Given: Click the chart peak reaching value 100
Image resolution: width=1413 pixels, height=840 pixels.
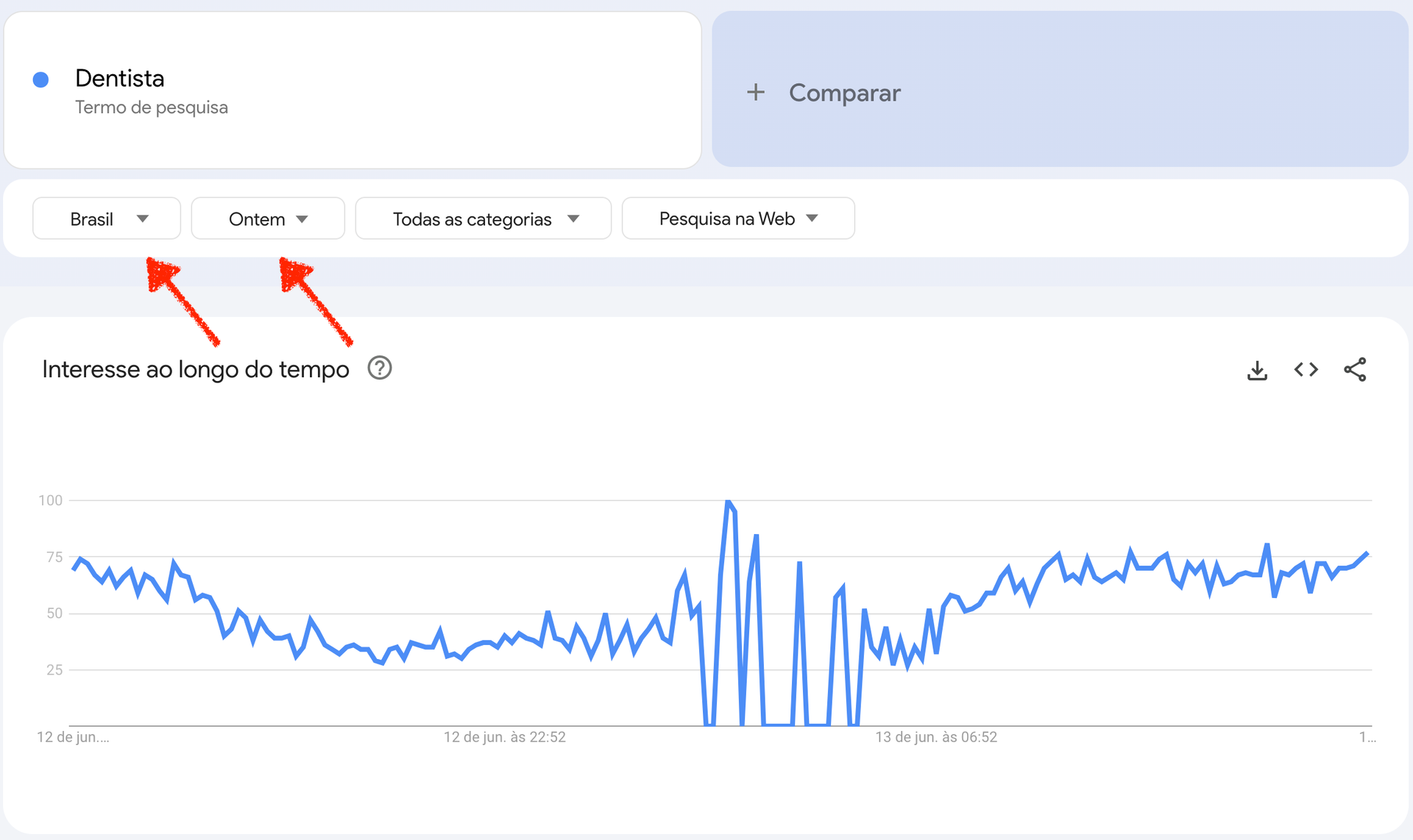Looking at the screenshot, I should pyautogui.click(x=729, y=501).
